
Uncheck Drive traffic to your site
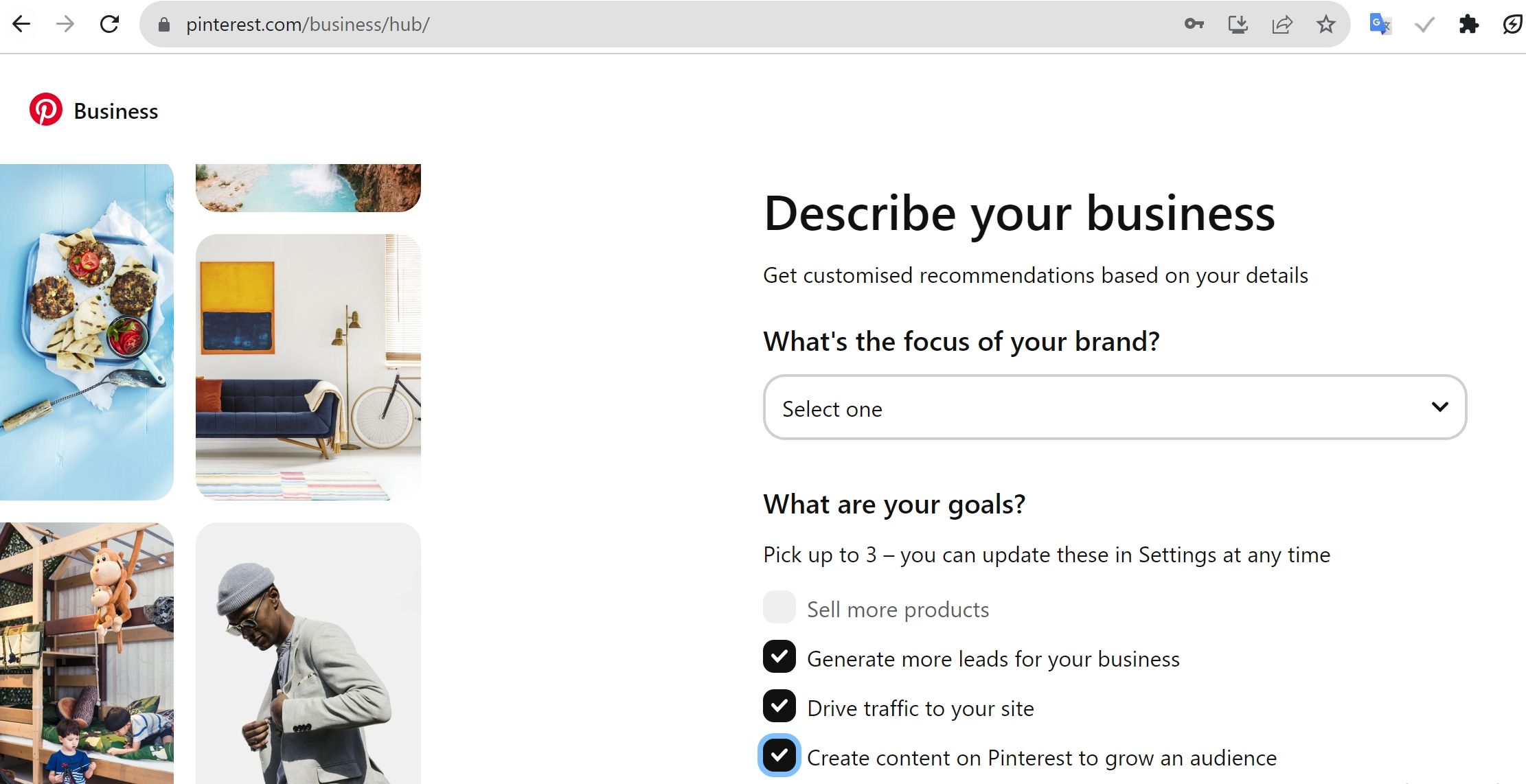(779, 706)
